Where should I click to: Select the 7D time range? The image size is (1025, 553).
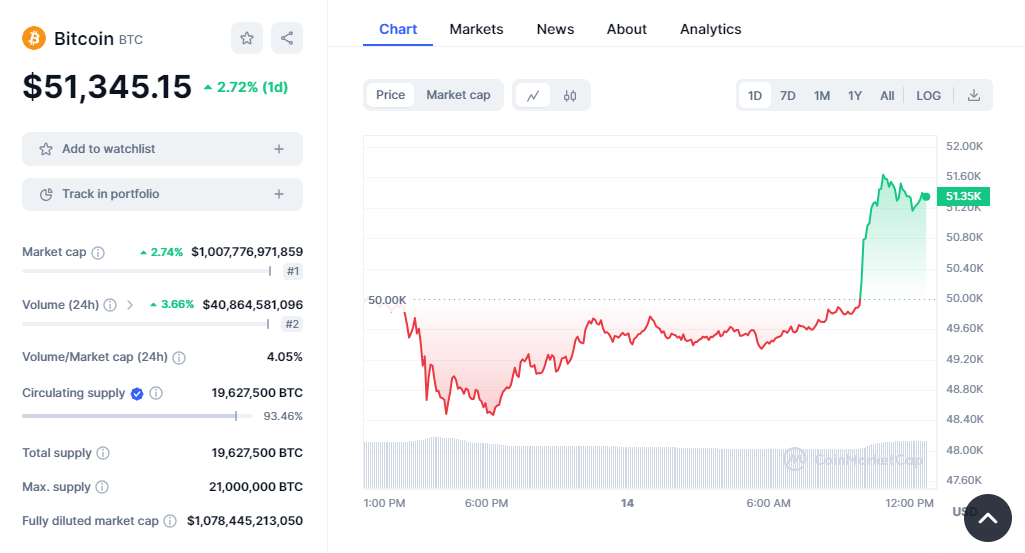(788, 95)
